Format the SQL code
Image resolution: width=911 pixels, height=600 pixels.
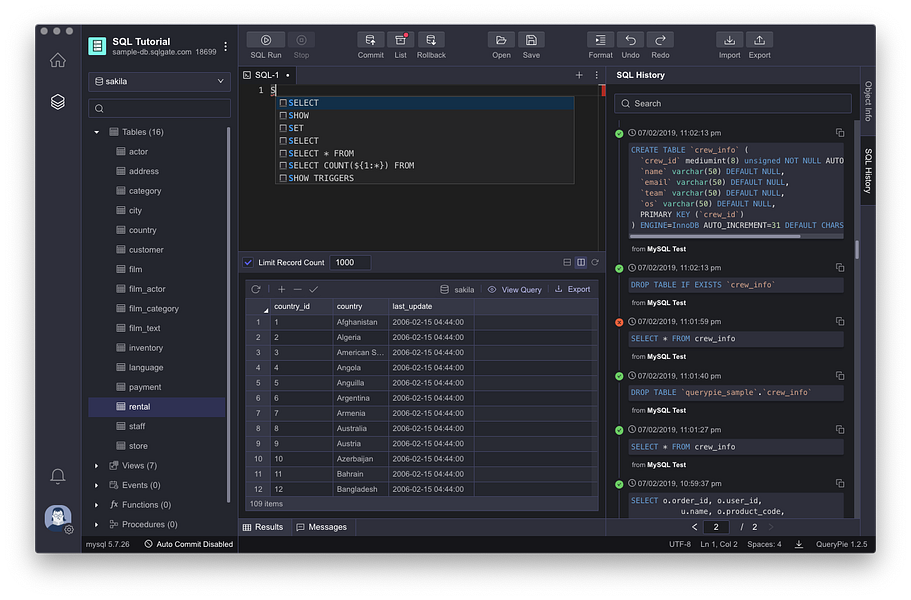click(600, 40)
